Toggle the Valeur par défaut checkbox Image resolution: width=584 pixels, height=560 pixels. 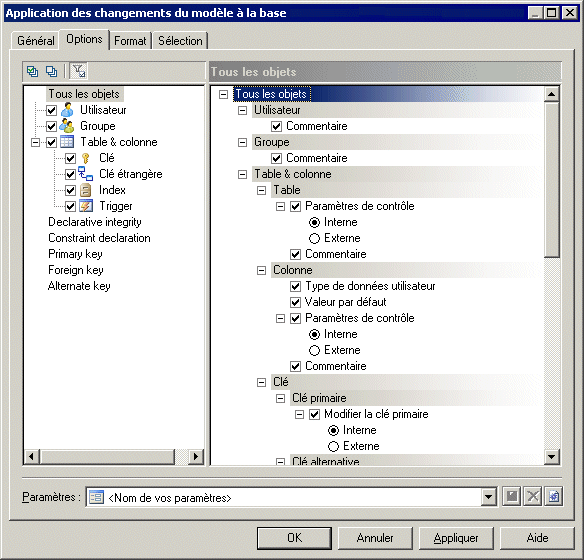click(x=295, y=302)
